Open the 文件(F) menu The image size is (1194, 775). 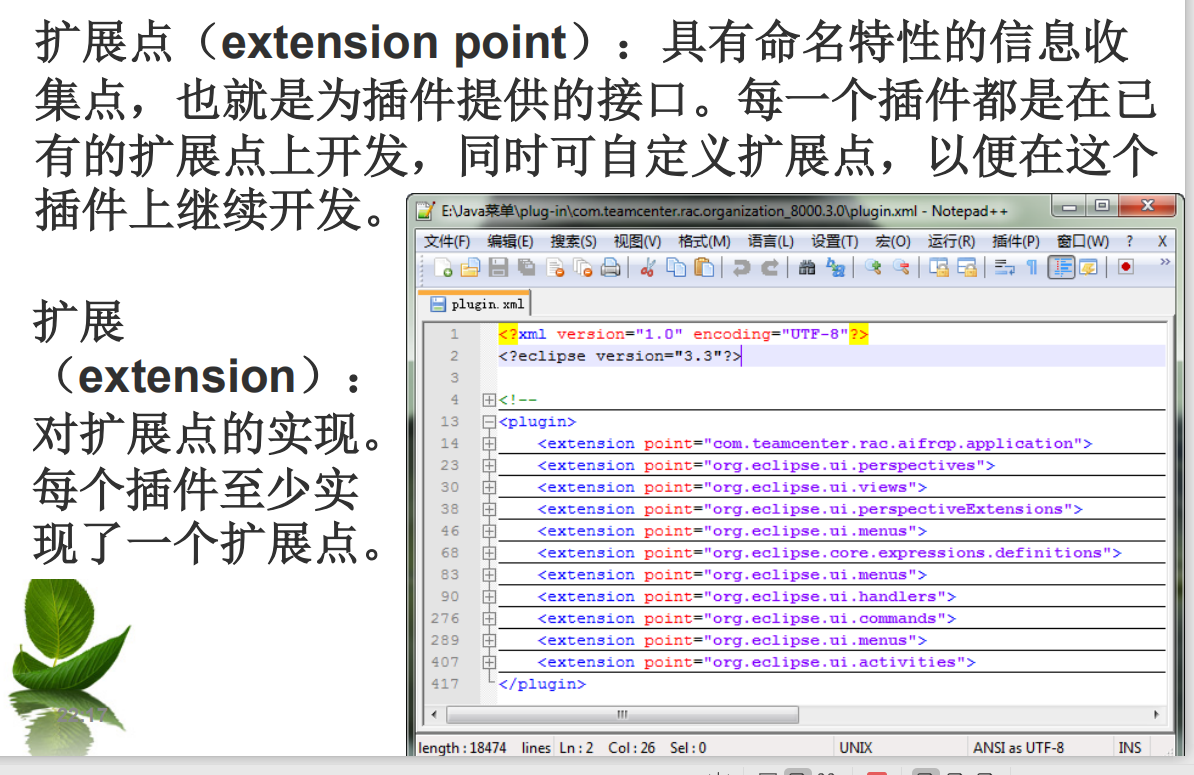(446, 241)
